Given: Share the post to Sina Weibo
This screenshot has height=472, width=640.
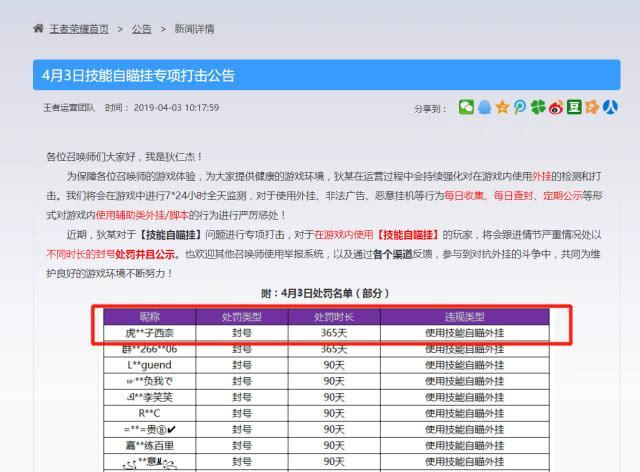Looking at the screenshot, I should click(x=556, y=107).
